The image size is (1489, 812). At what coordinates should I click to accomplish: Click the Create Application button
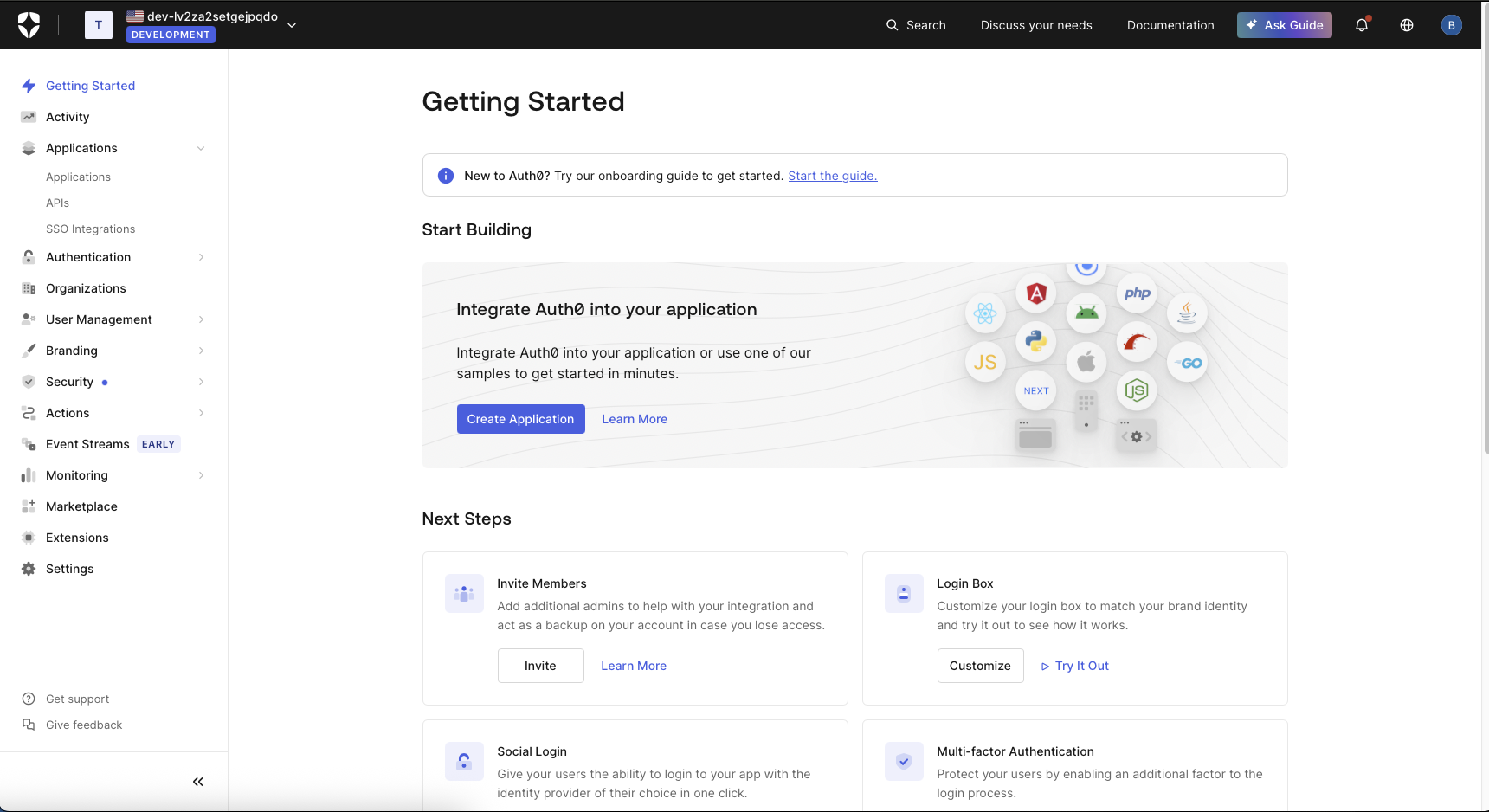pyautogui.click(x=520, y=419)
